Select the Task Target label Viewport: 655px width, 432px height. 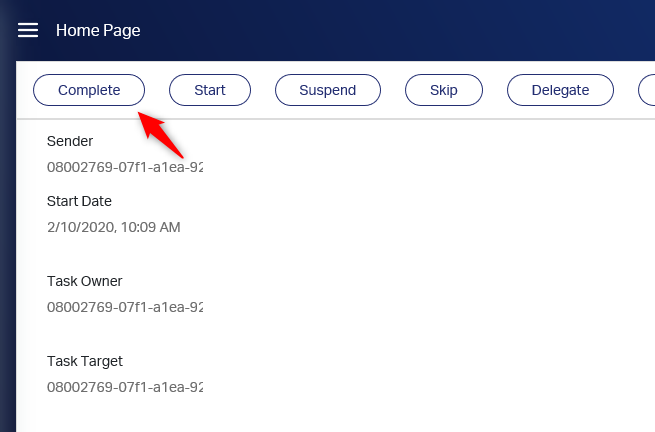click(85, 361)
